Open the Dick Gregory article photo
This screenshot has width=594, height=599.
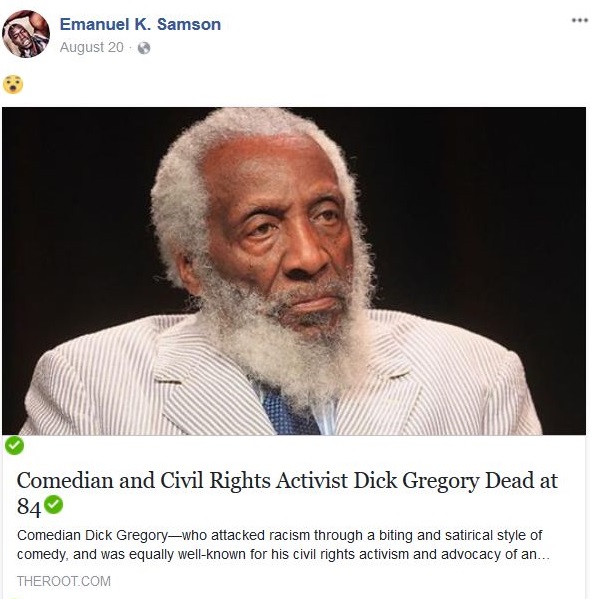click(294, 271)
